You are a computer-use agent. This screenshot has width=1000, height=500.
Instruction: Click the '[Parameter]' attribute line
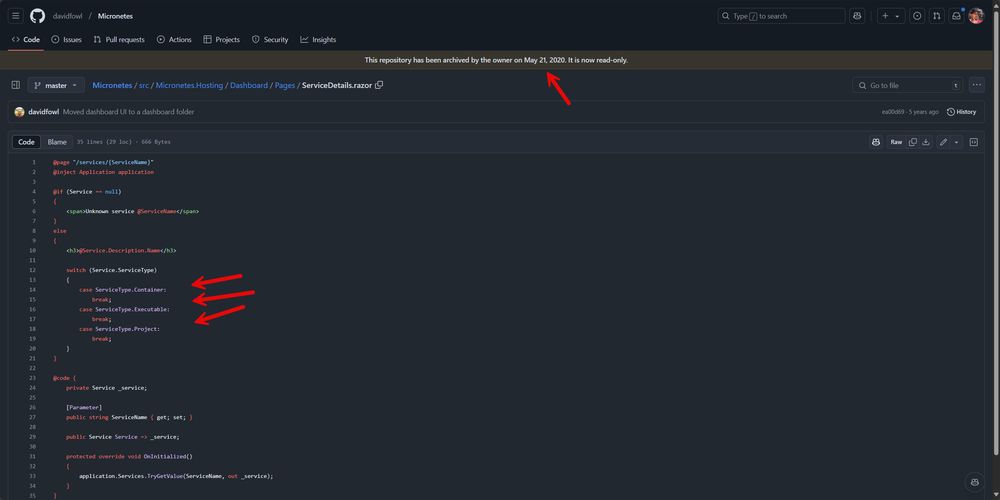[x=84, y=407]
